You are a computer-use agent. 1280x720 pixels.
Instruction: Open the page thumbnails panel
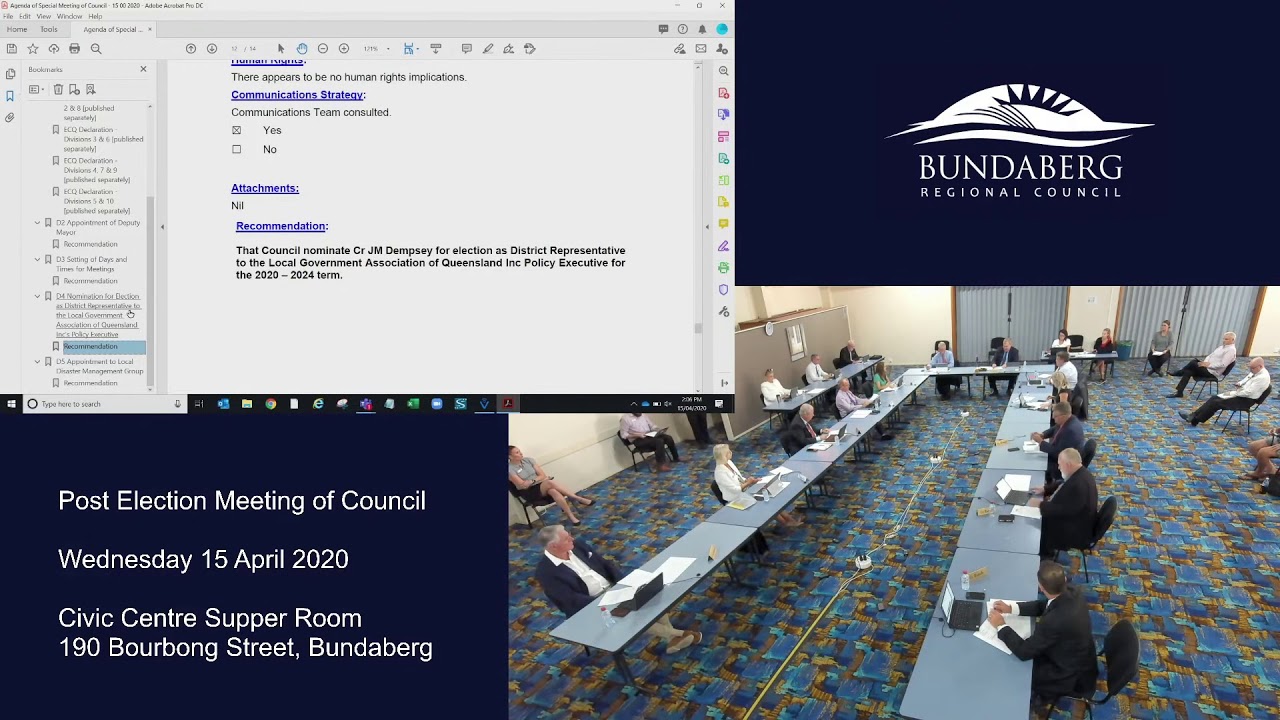pos(10,74)
